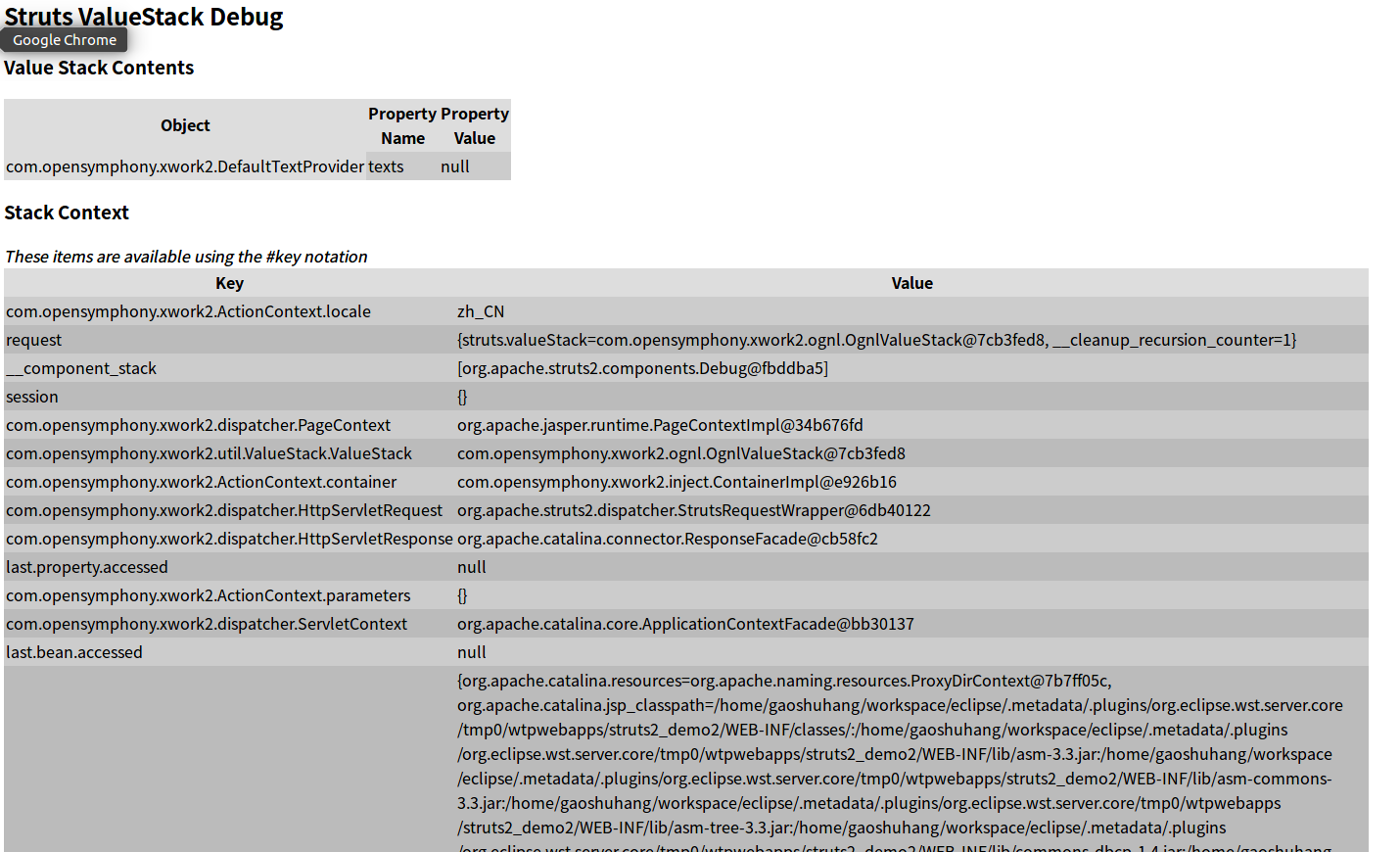1400x852 pixels.
Task: Select the "last.property.accessed" key cell
Action: 229,567
